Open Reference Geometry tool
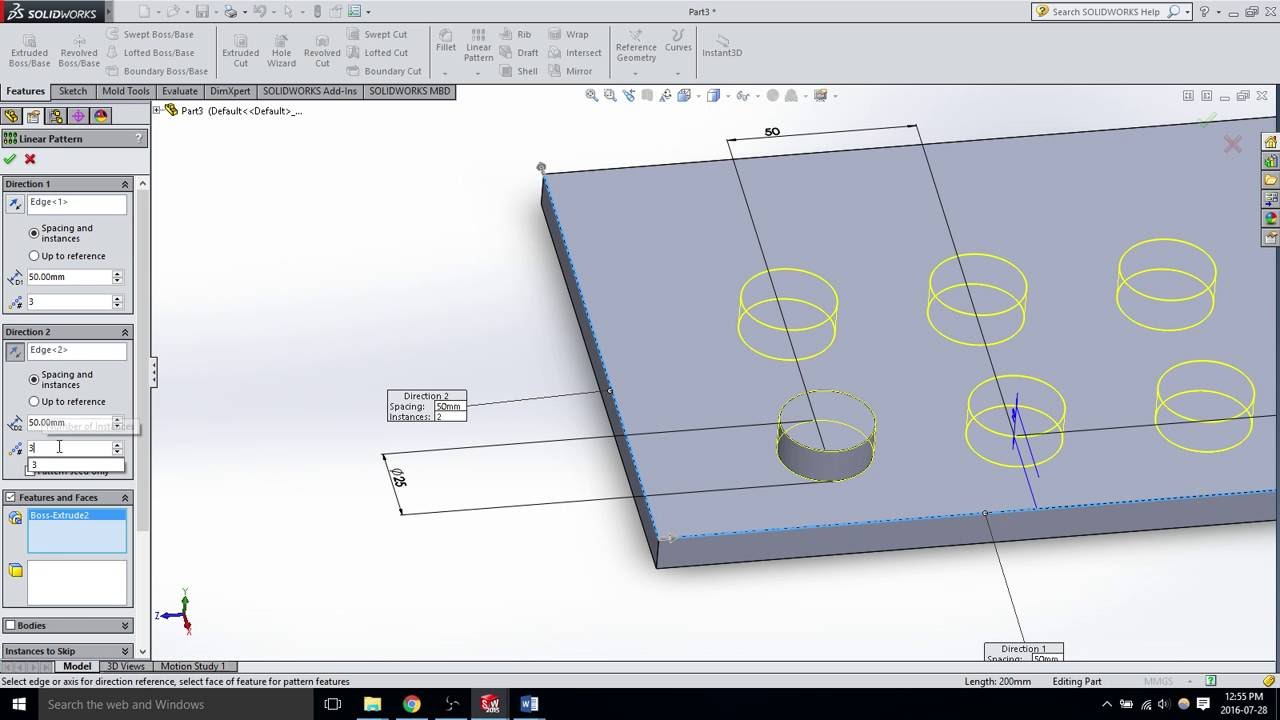The width and height of the screenshot is (1280, 720). [x=636, y=45]
